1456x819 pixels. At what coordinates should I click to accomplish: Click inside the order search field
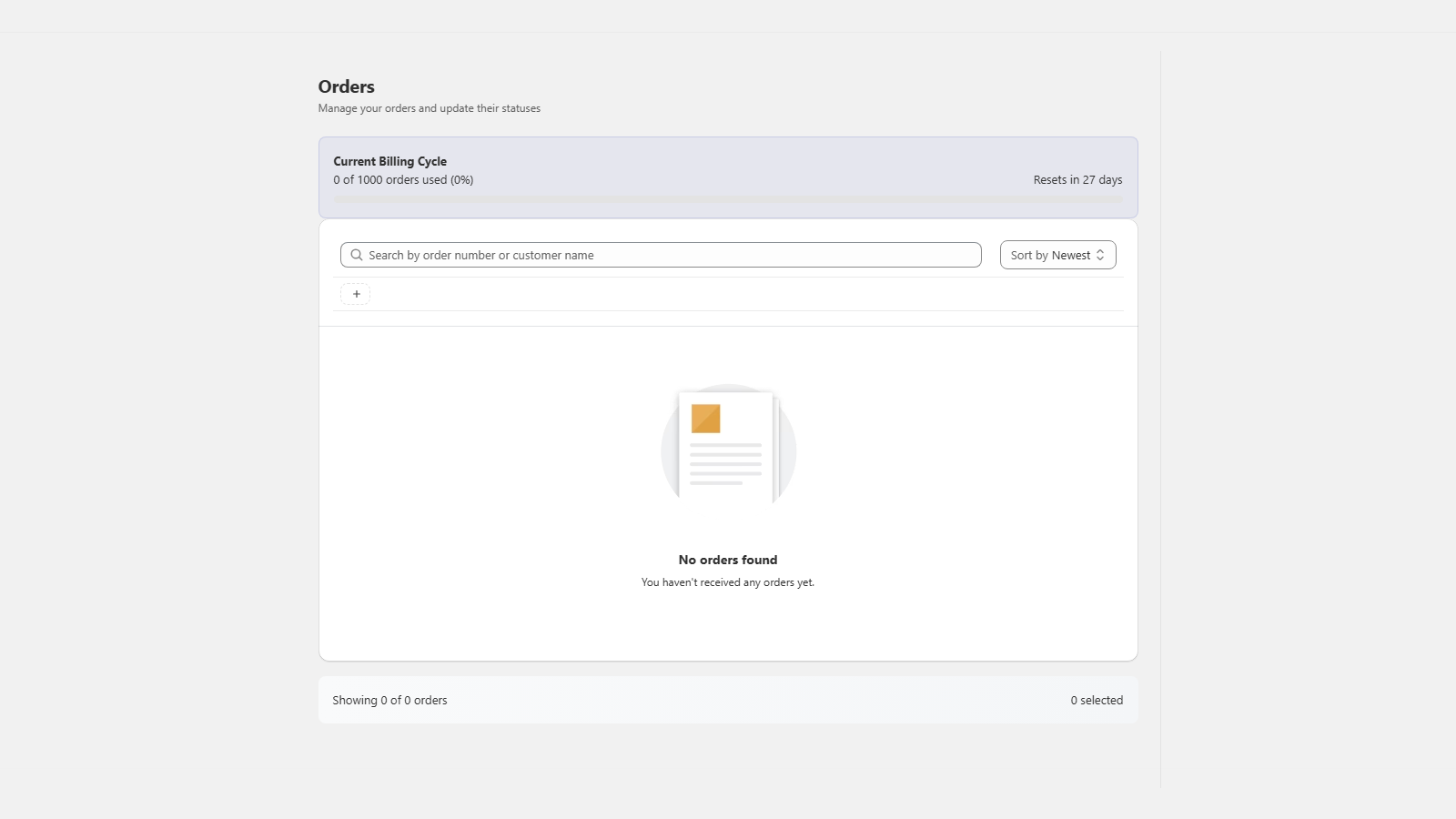click(661, 255)
